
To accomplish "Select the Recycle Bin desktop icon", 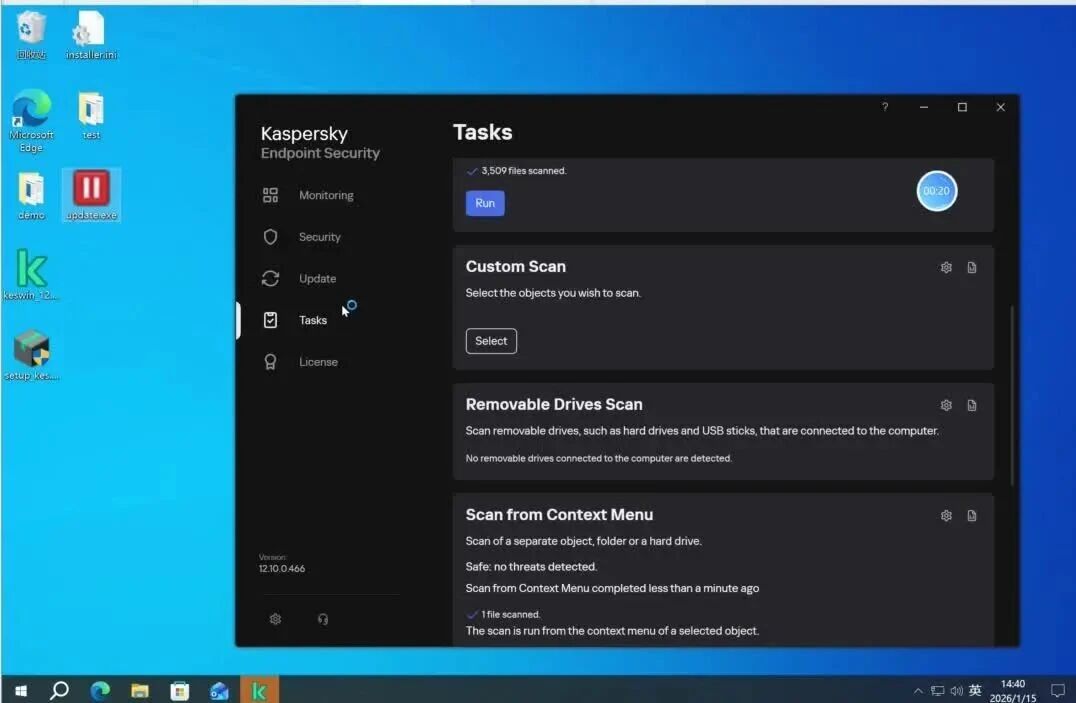I will [31, 35].
